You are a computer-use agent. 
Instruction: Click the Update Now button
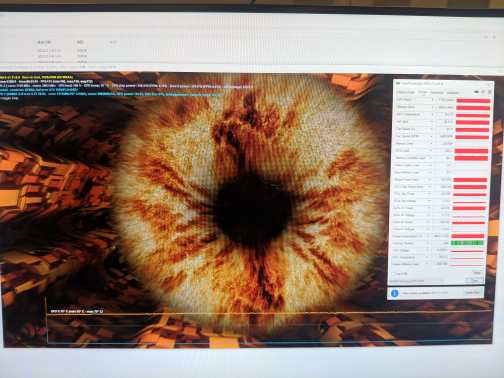point(472,293)
